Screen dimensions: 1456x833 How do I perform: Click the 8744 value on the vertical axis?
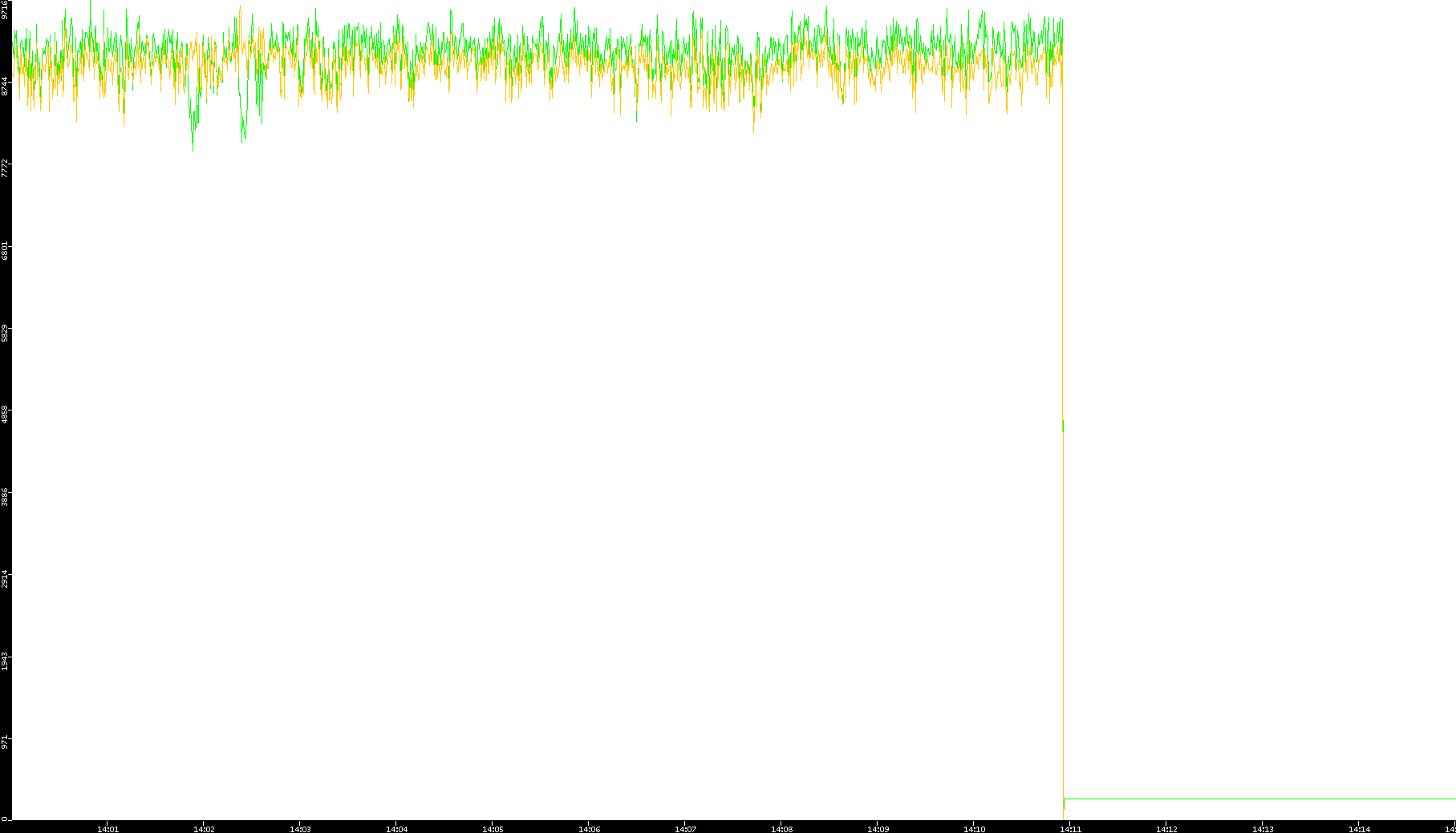(5, 87)
